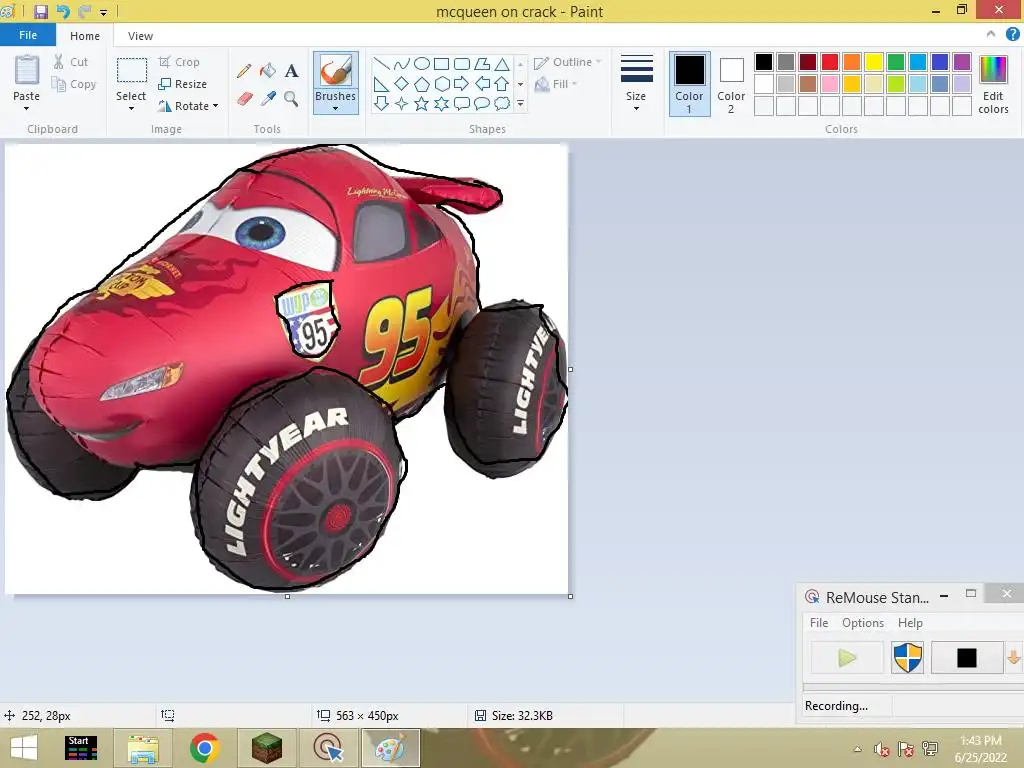Choose the Left arrow shape
This screenshot has height=768, width=1024.
click(482, 84)
